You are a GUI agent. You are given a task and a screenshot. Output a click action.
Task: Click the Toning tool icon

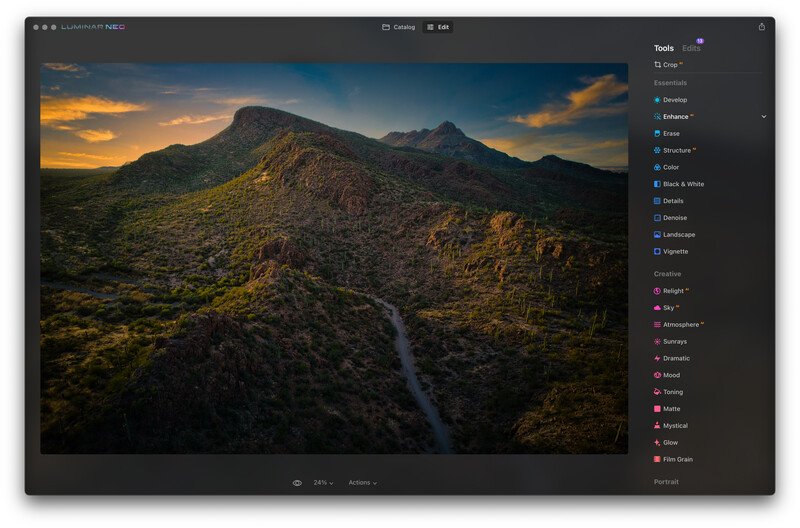657,392
